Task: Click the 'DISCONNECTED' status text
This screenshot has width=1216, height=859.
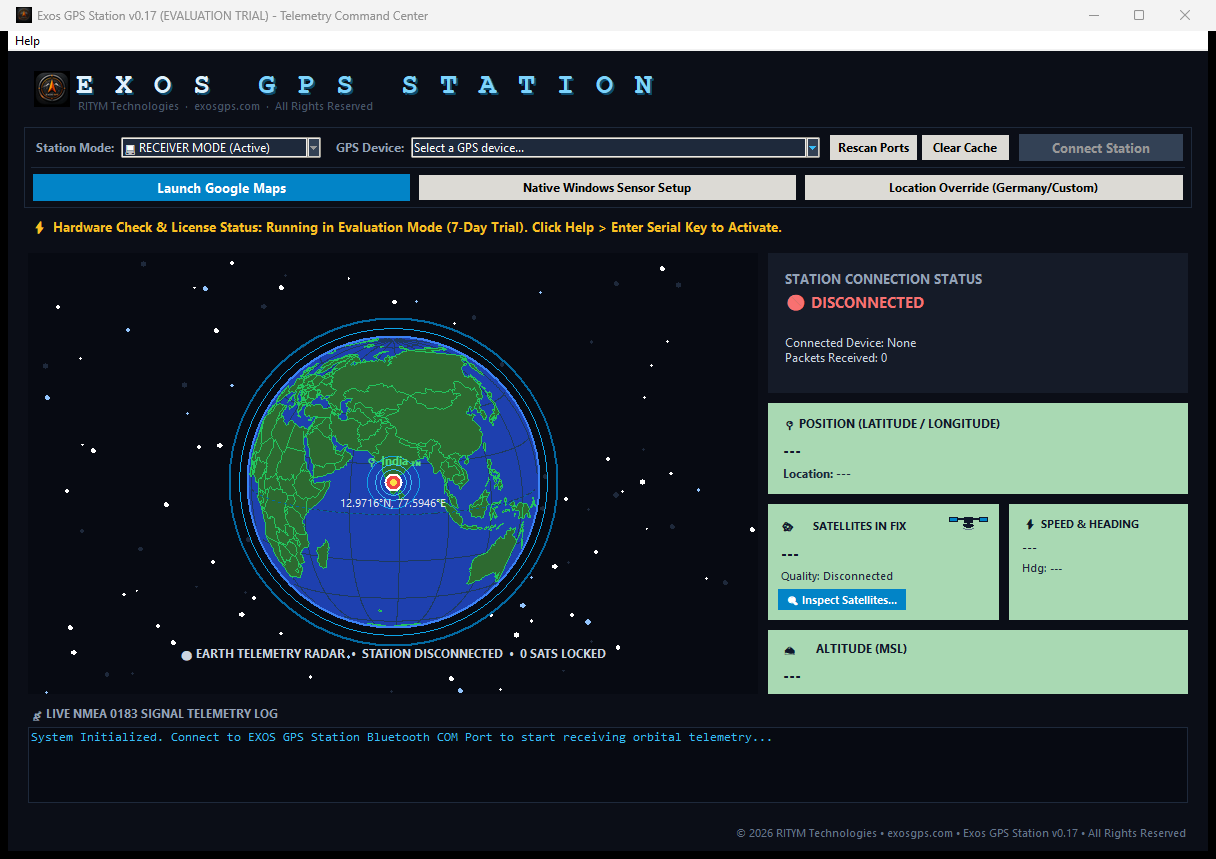Action: coord(867,303)
